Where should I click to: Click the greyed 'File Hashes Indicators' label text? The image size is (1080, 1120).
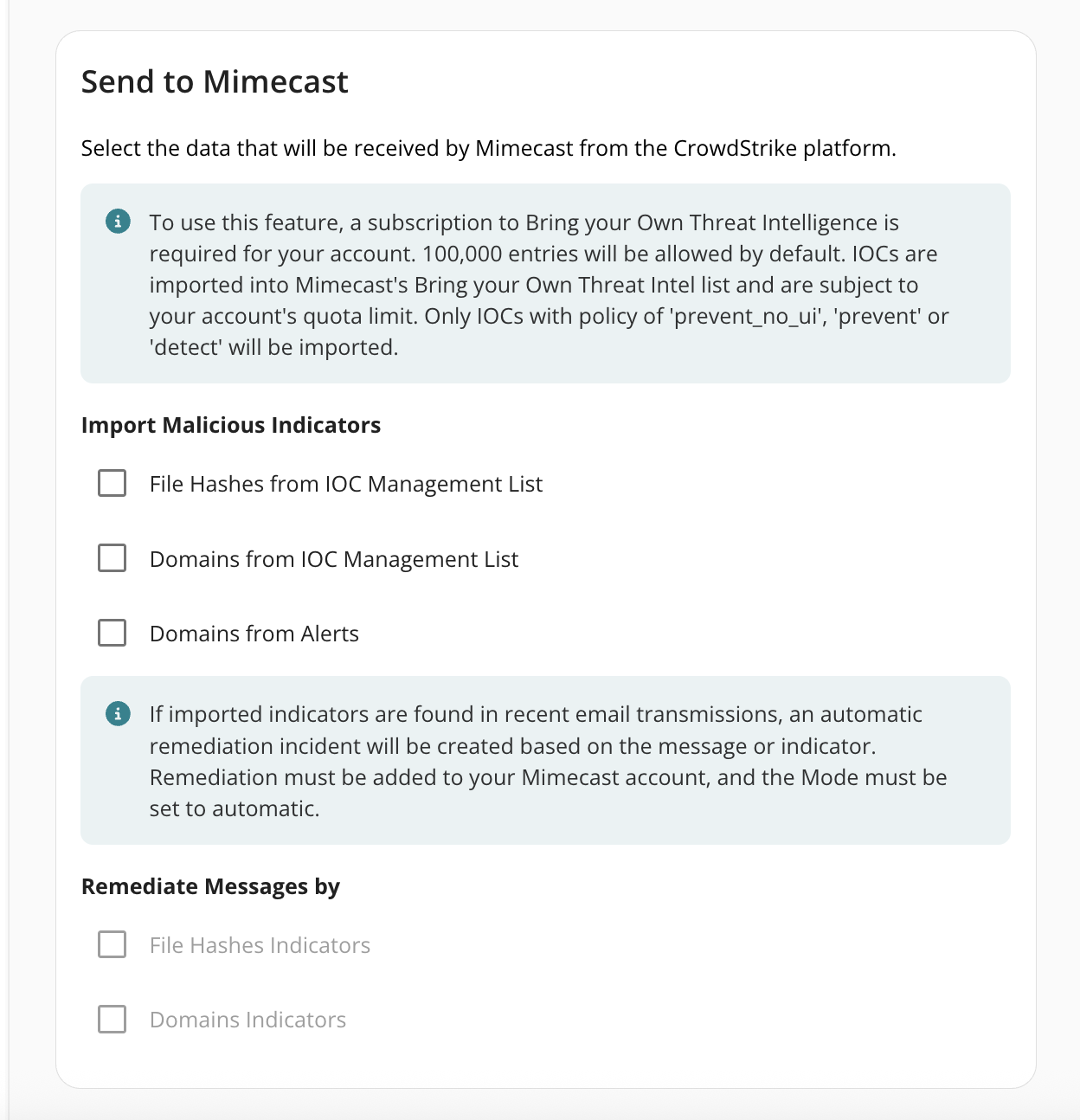coord(260,945)
